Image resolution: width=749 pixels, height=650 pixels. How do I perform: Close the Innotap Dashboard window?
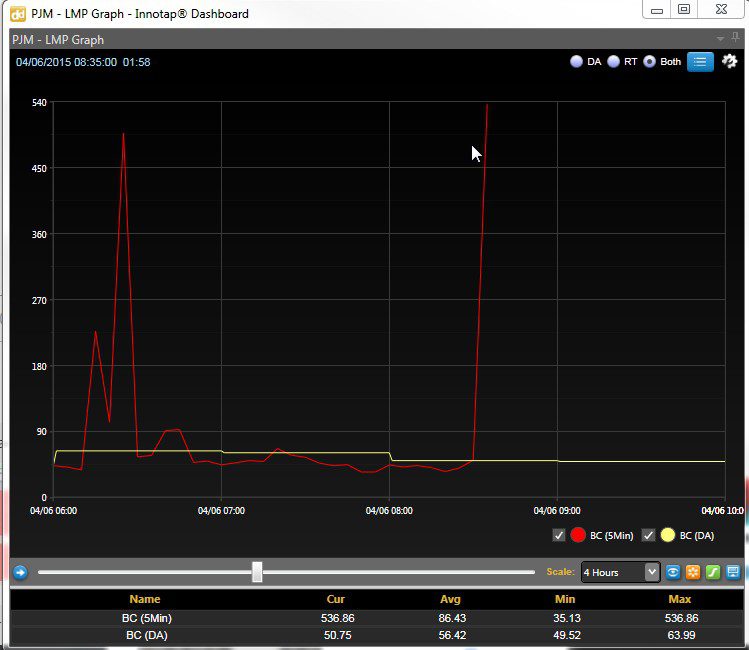(x=721, y=9)
